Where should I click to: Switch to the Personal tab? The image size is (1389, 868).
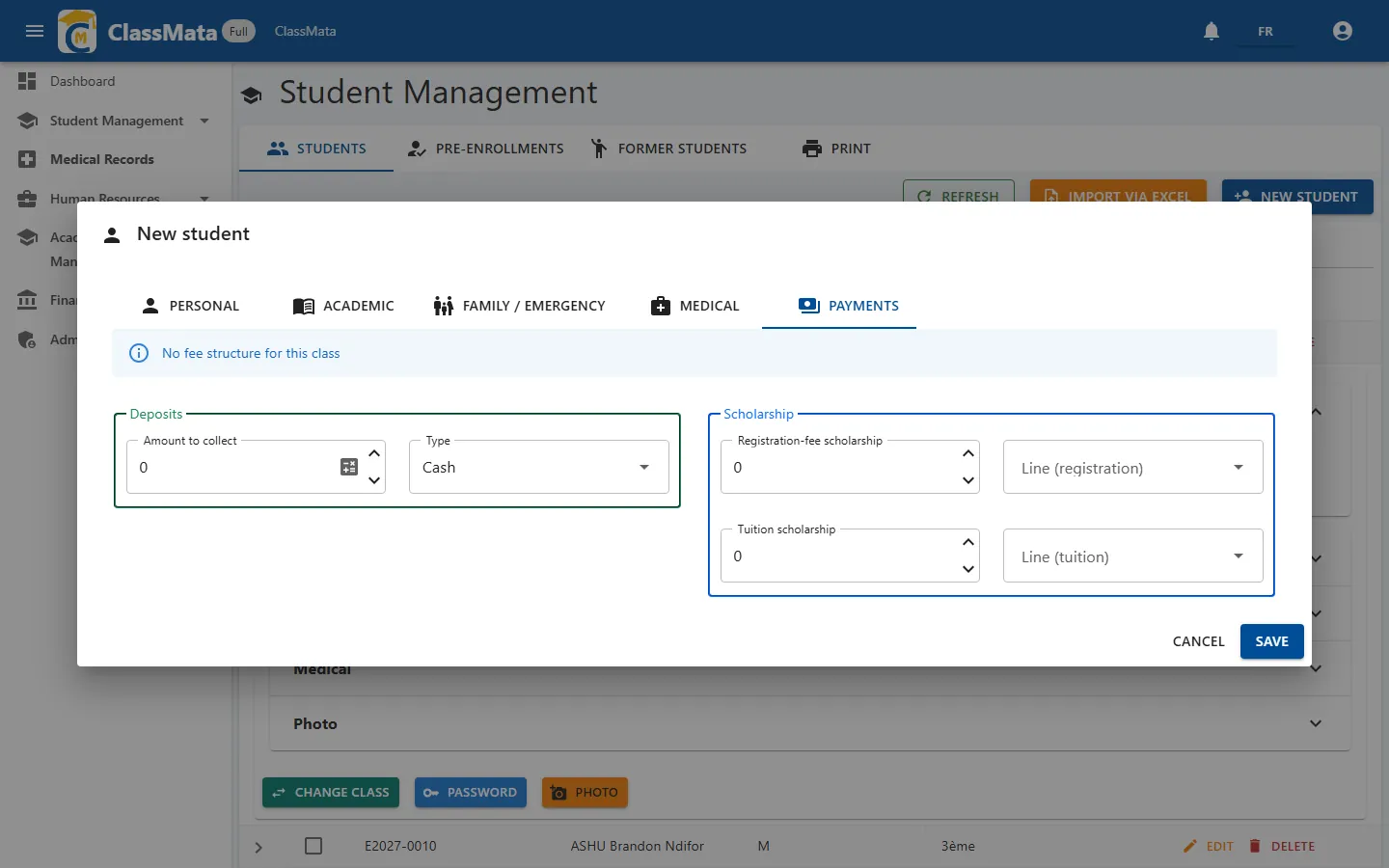[x=190, y=306]
